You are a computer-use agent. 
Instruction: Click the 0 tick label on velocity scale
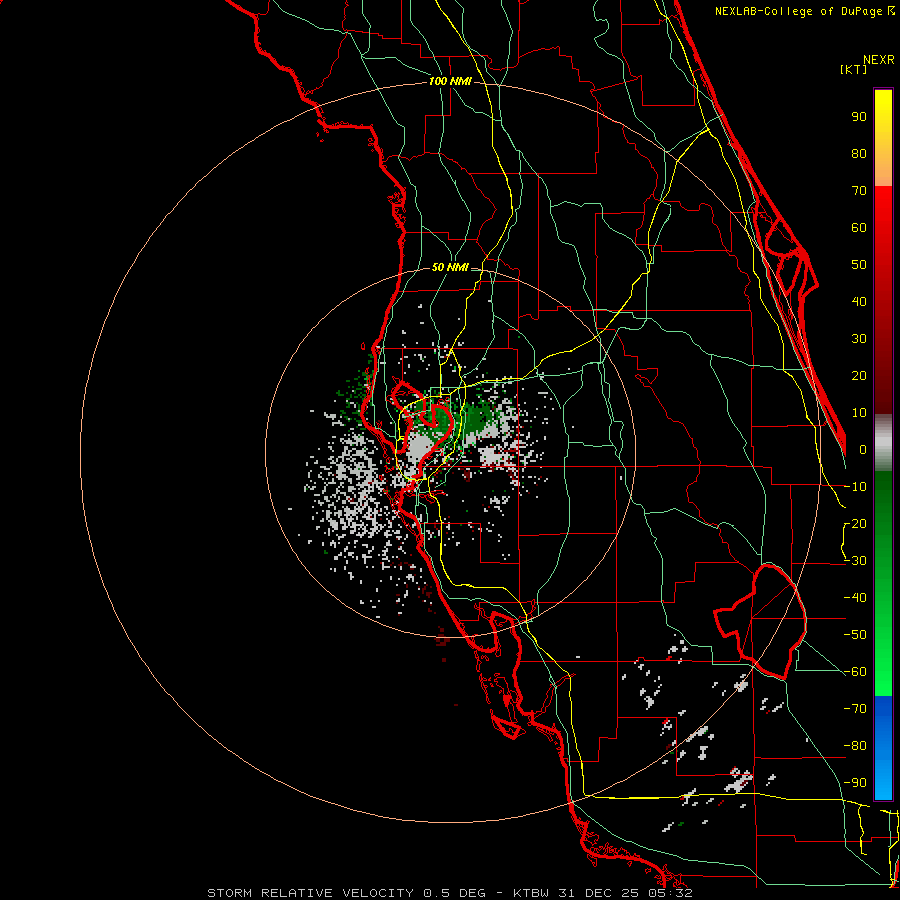(862, 449)
